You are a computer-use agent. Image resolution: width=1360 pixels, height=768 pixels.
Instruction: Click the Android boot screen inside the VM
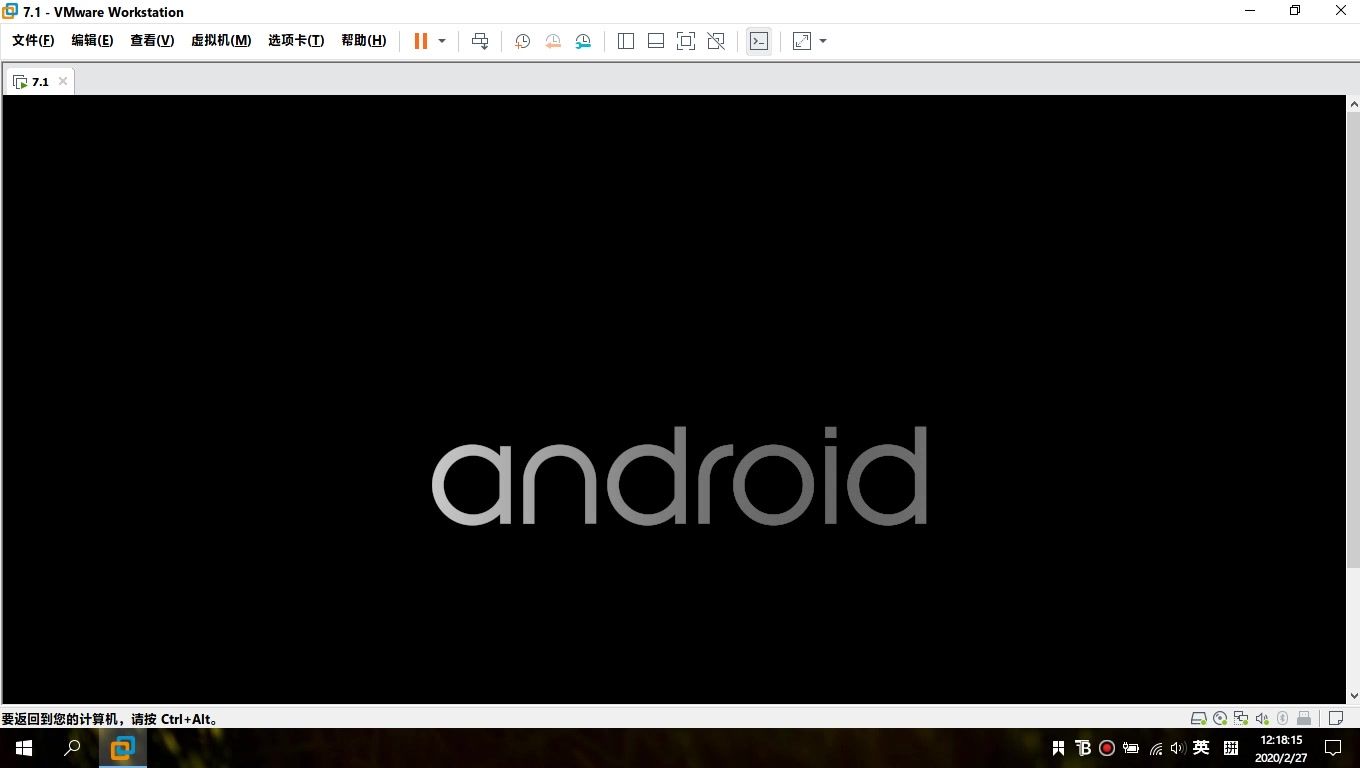(674, 400)
